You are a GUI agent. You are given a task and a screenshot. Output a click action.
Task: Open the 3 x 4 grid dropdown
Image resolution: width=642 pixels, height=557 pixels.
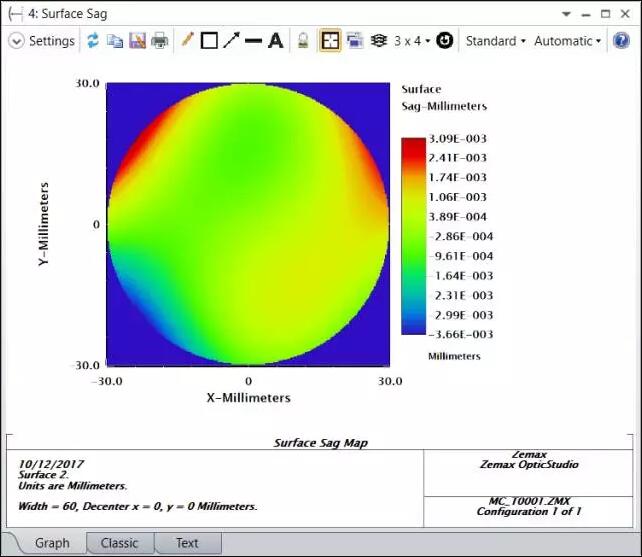[x=411, y=41]
